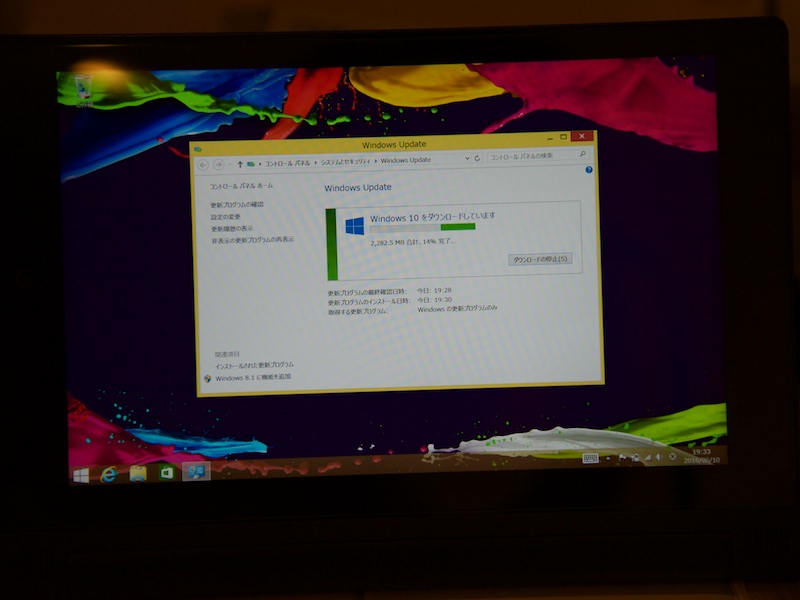Screen dimensions: 800x600
Task: Open the 更新プログラムの確認 link
Action: [237, 205]
